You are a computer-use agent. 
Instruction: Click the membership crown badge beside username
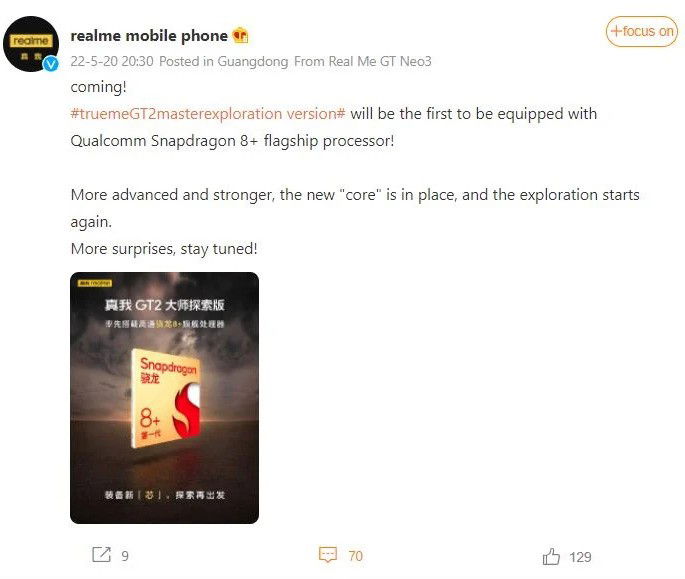[240, 36]
